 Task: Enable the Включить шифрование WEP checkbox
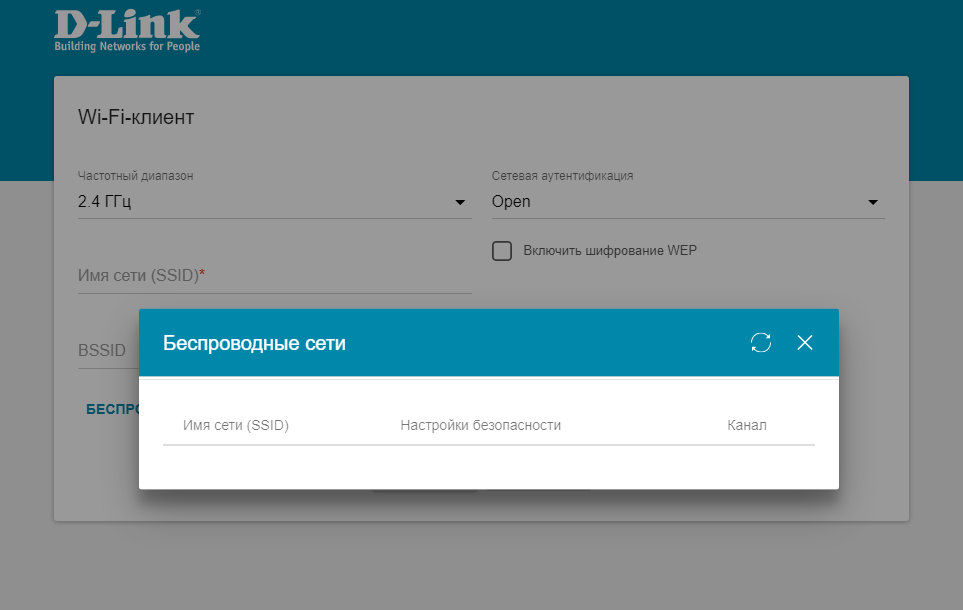tap(502, 251)
